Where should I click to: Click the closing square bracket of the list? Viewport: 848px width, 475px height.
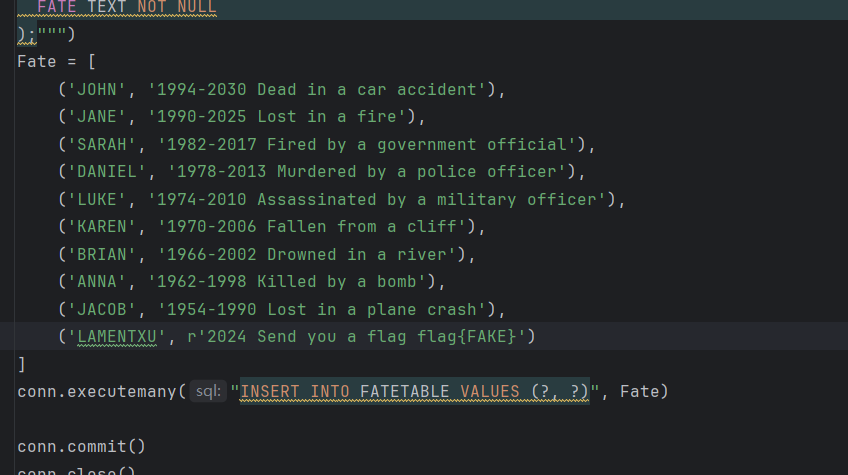22,364
